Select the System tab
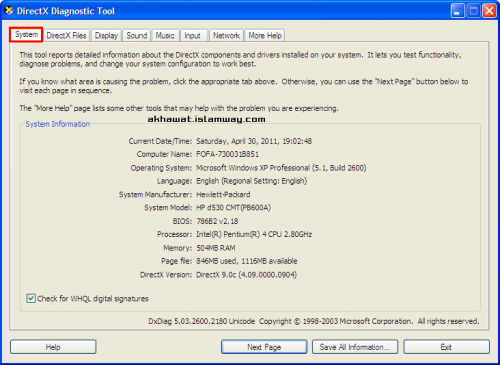 (x=26, y=35)
